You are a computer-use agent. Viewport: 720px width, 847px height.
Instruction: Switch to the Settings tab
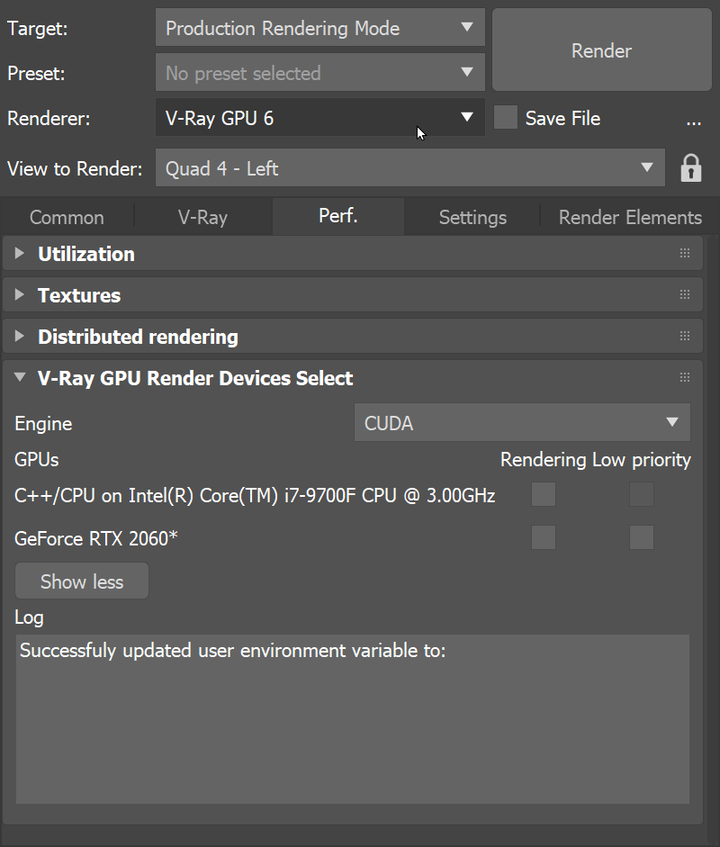471,216
